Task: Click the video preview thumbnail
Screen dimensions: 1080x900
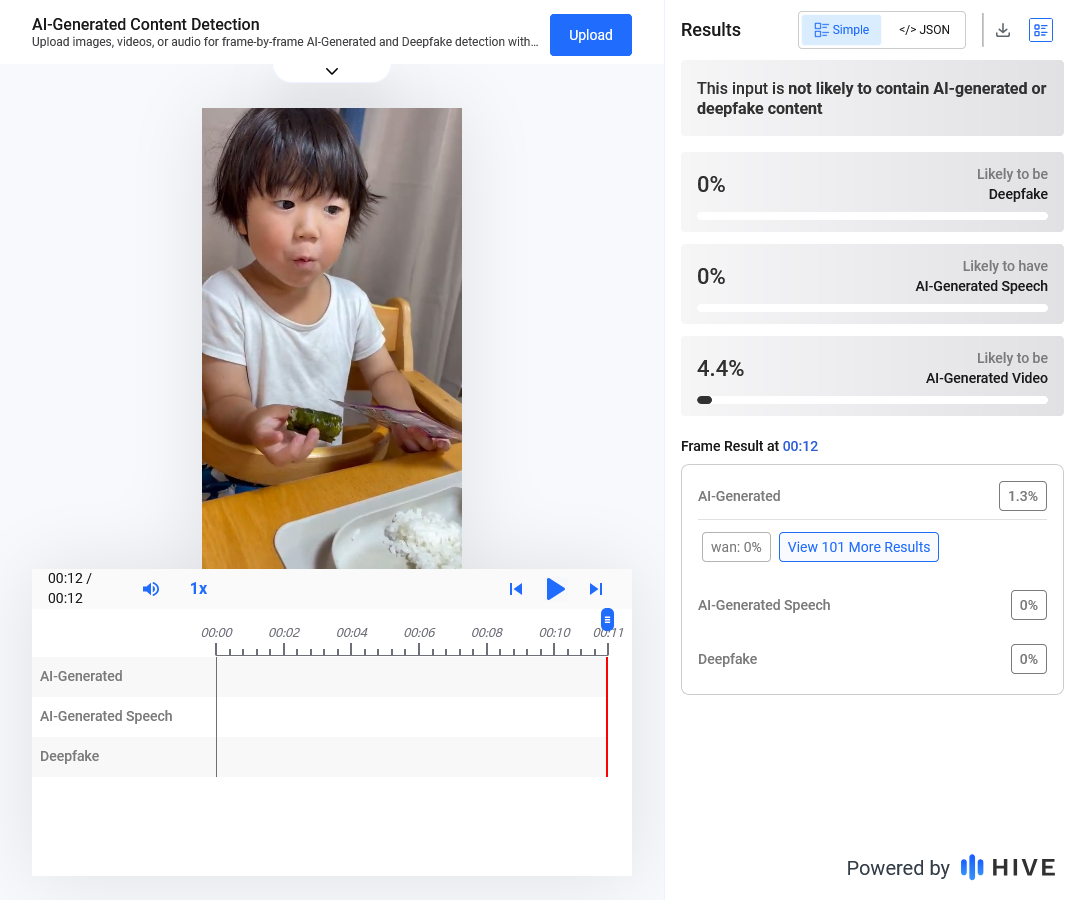Action: tap(331, 338)
